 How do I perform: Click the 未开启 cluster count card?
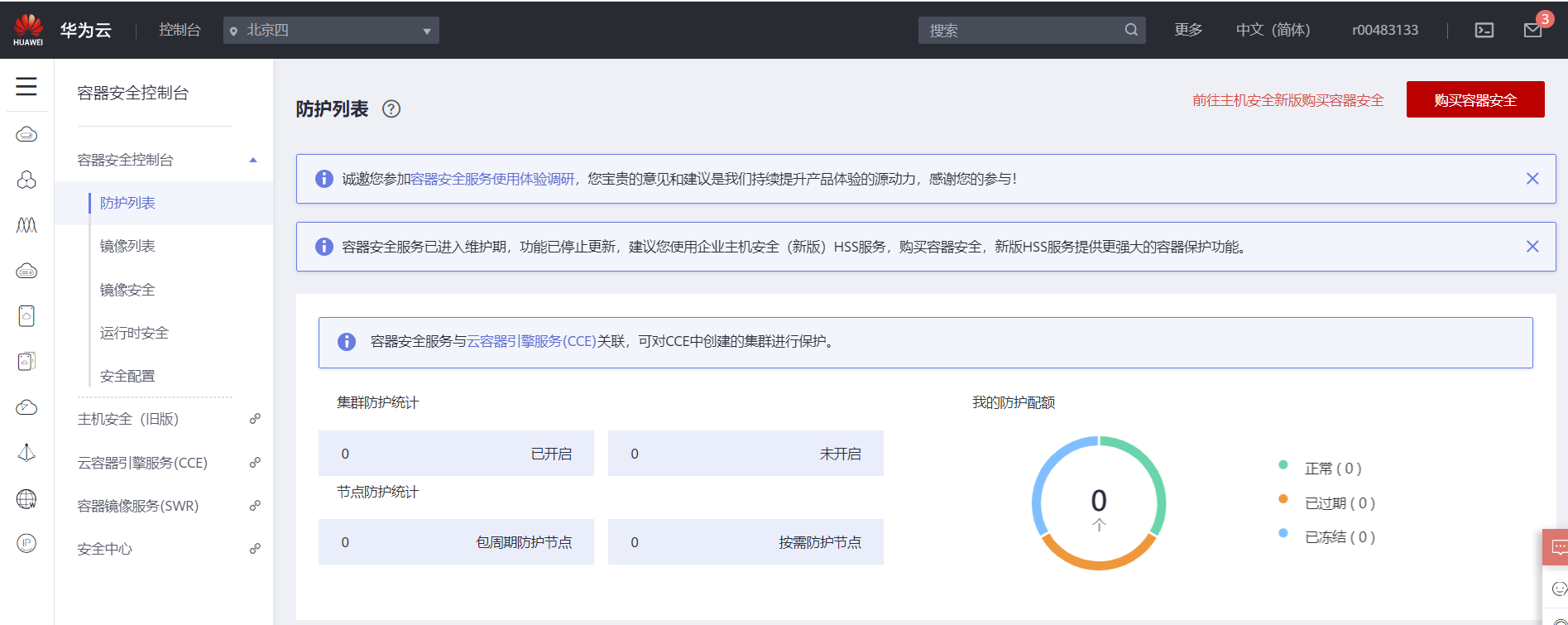(x=746, y=454)
